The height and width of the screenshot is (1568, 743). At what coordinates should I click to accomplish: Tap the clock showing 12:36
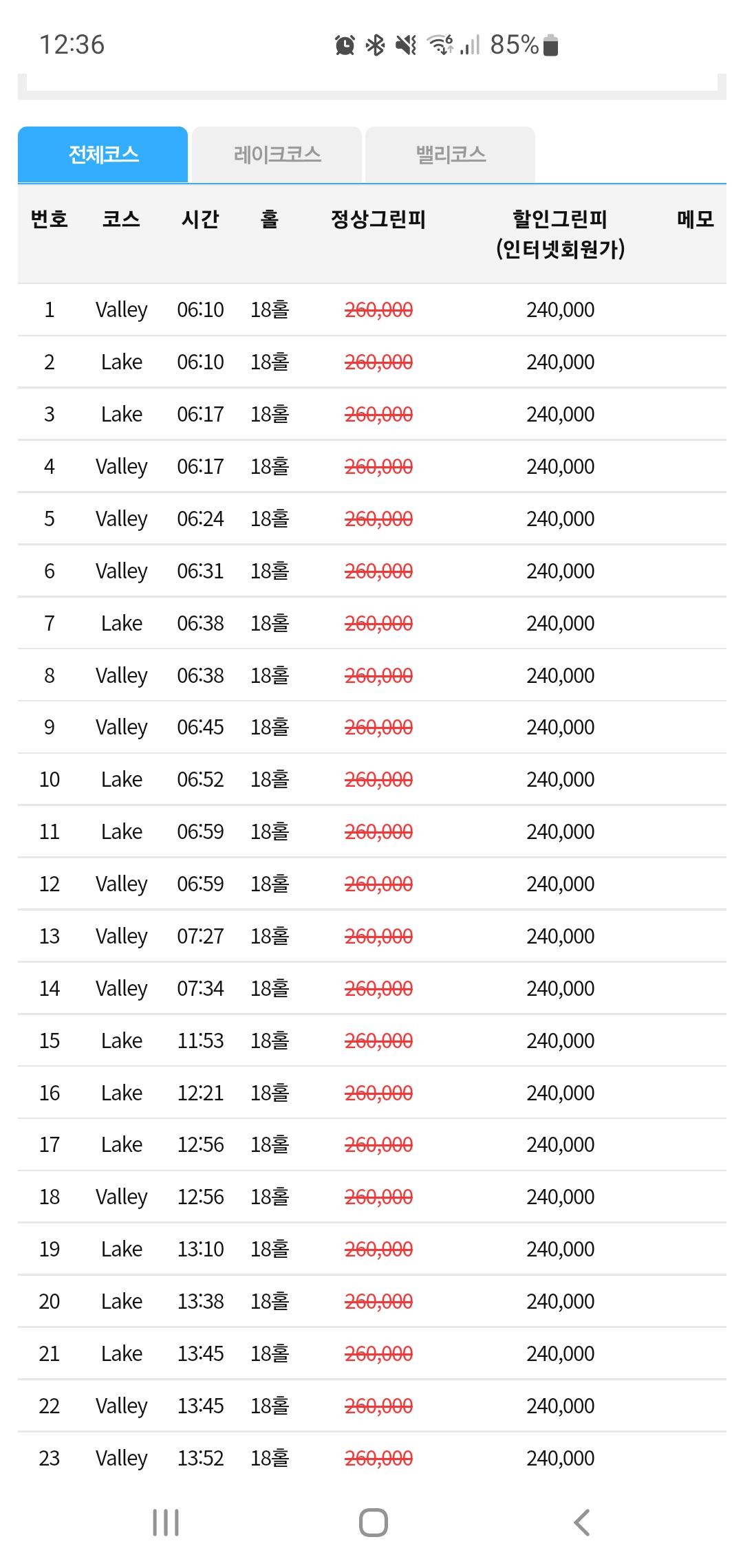click(72, 45)
